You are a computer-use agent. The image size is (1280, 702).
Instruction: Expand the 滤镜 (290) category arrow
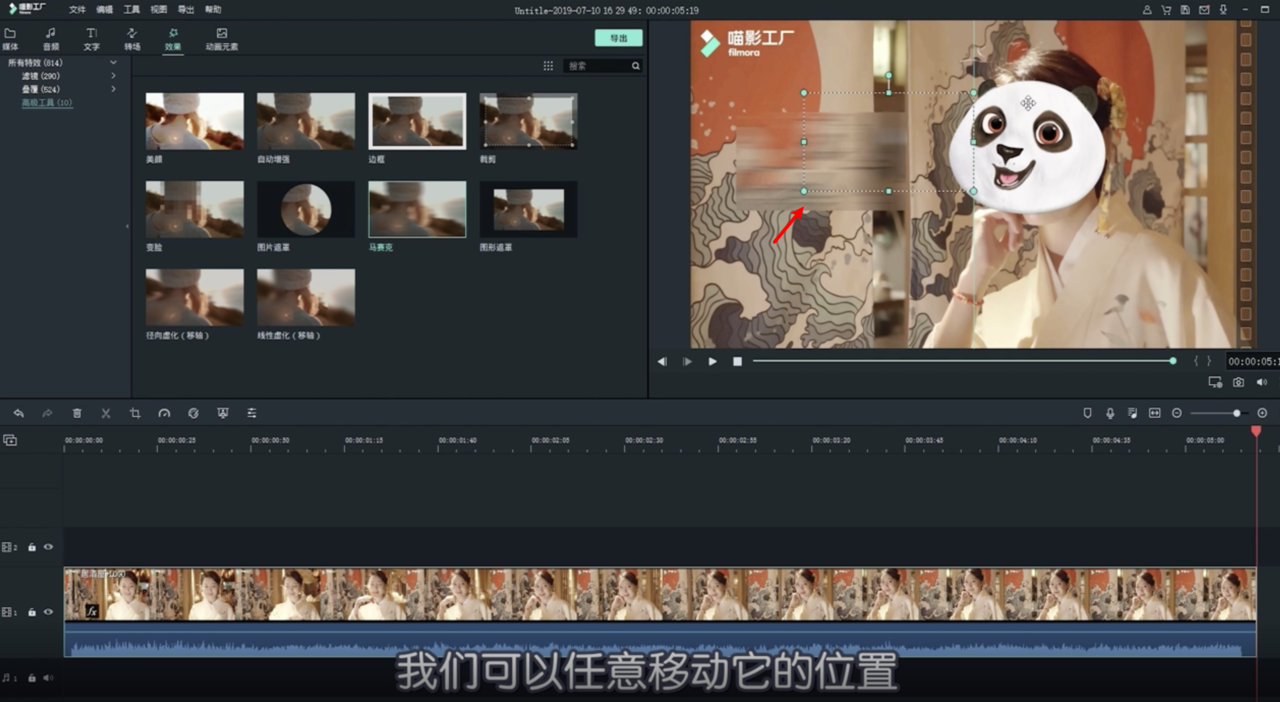(113, 76)
